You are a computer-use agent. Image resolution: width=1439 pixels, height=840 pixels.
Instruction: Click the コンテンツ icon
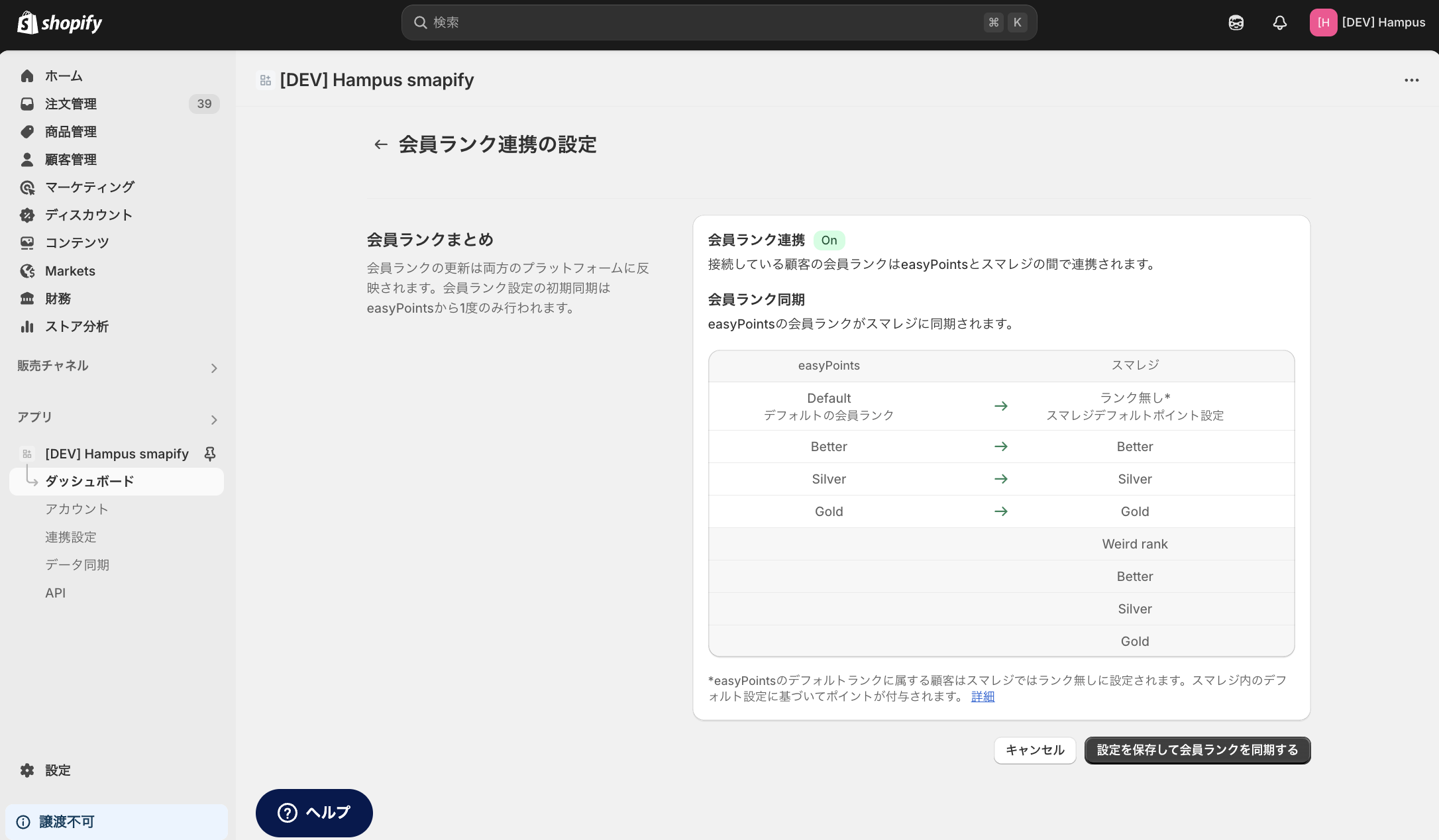coord(27,242)
